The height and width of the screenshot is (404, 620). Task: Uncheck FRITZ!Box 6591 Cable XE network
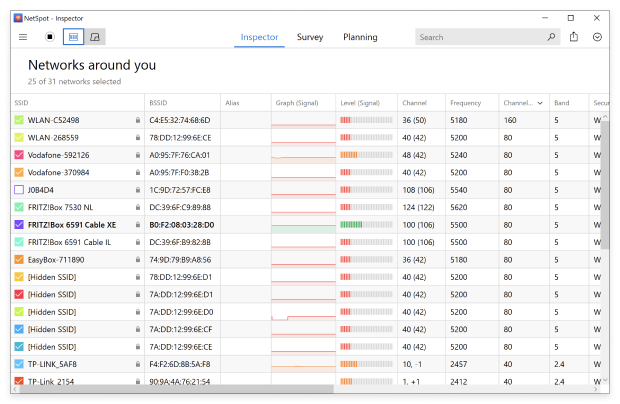pos(19,225)
